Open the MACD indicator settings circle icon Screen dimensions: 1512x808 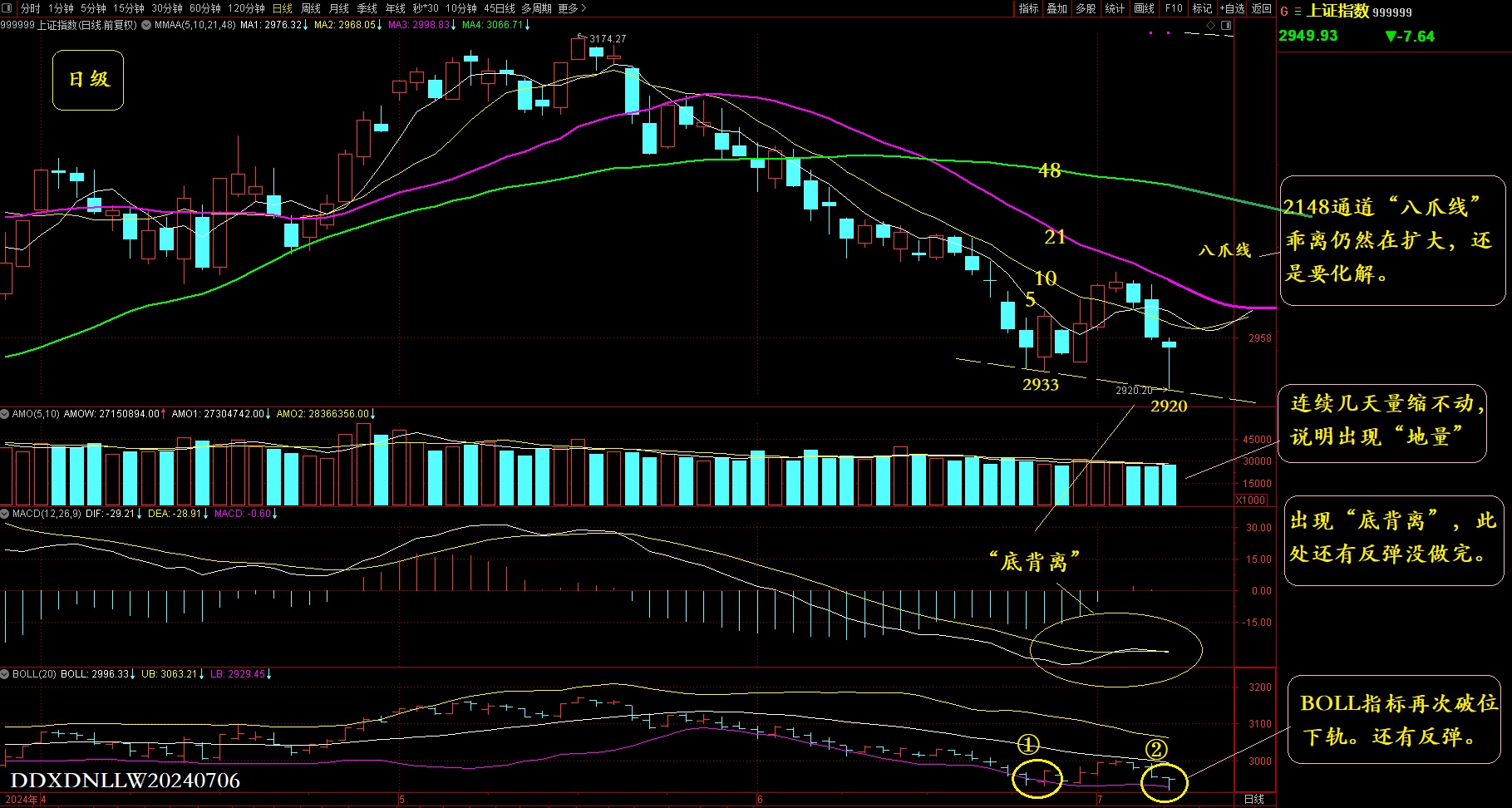5,514
